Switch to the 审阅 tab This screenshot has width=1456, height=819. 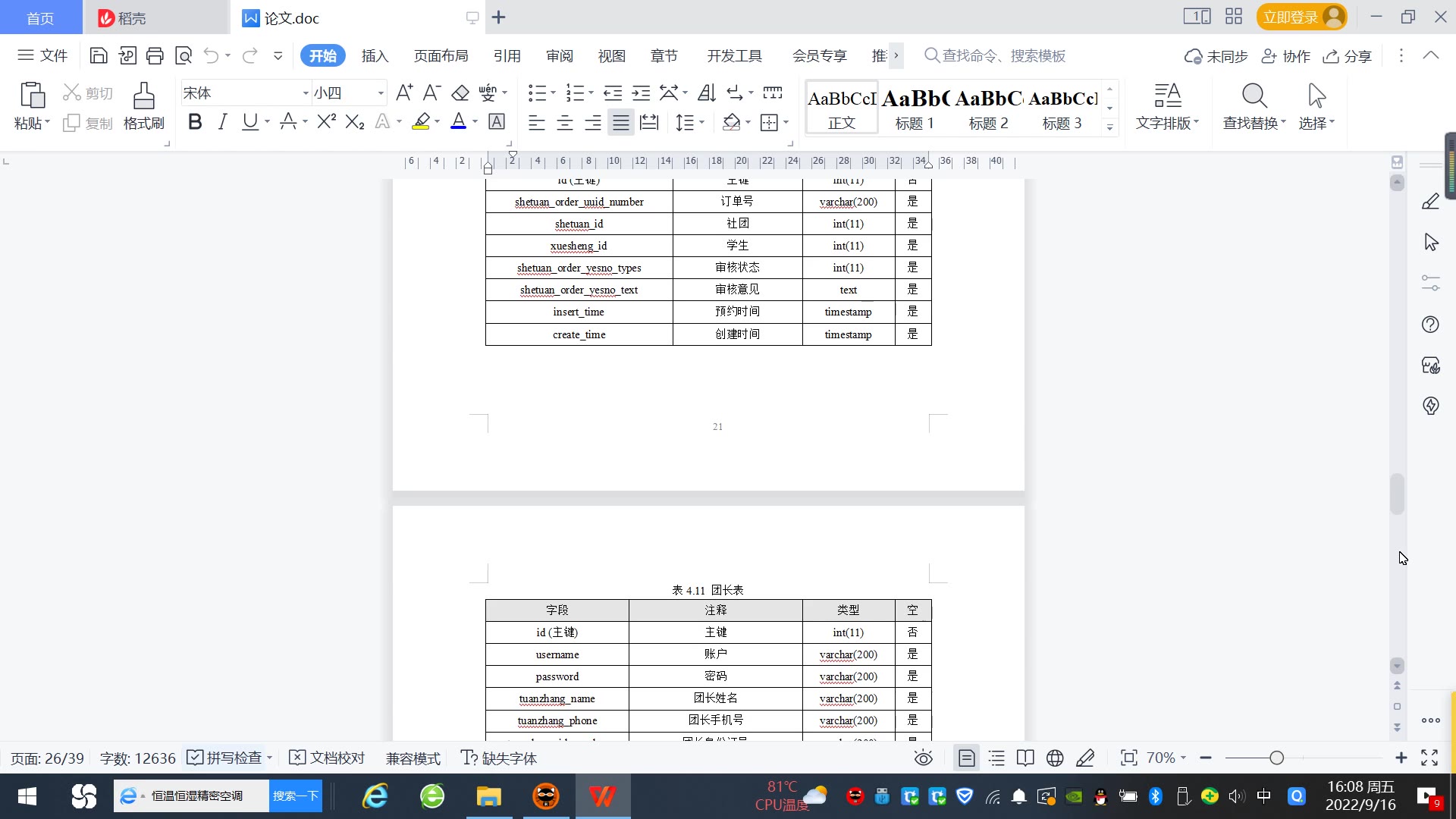(560, 55)
